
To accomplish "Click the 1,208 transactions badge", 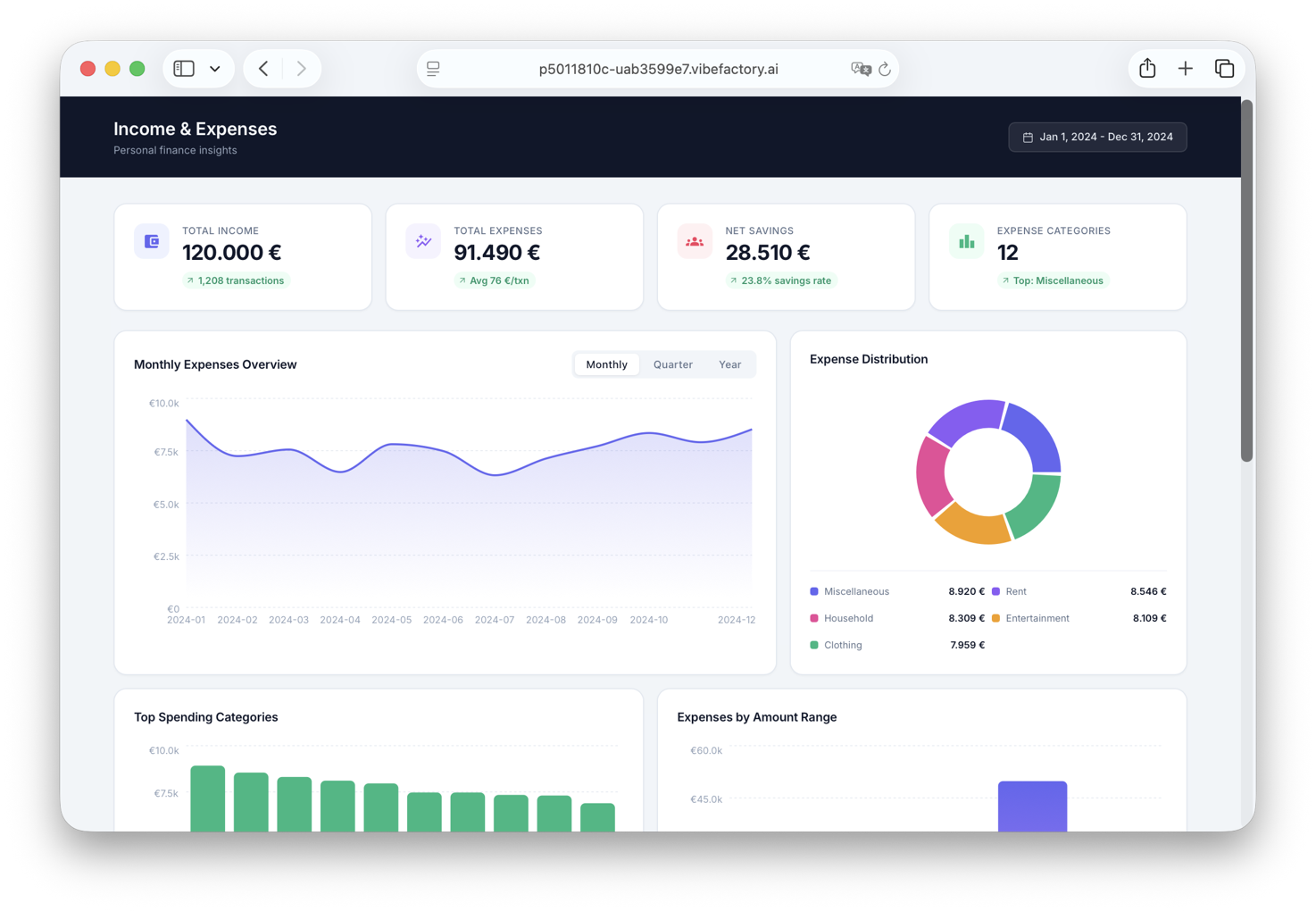I will [x=236, y=280].
